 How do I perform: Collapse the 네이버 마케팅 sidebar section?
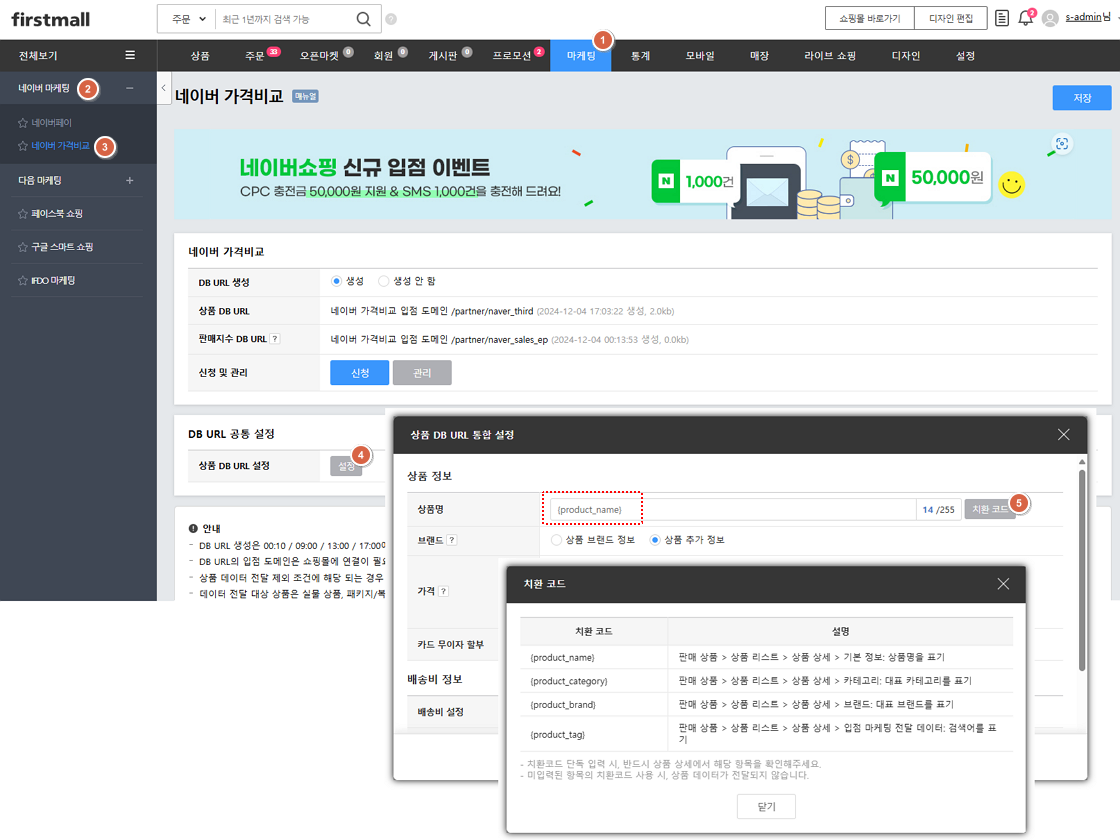coord(129,89)
